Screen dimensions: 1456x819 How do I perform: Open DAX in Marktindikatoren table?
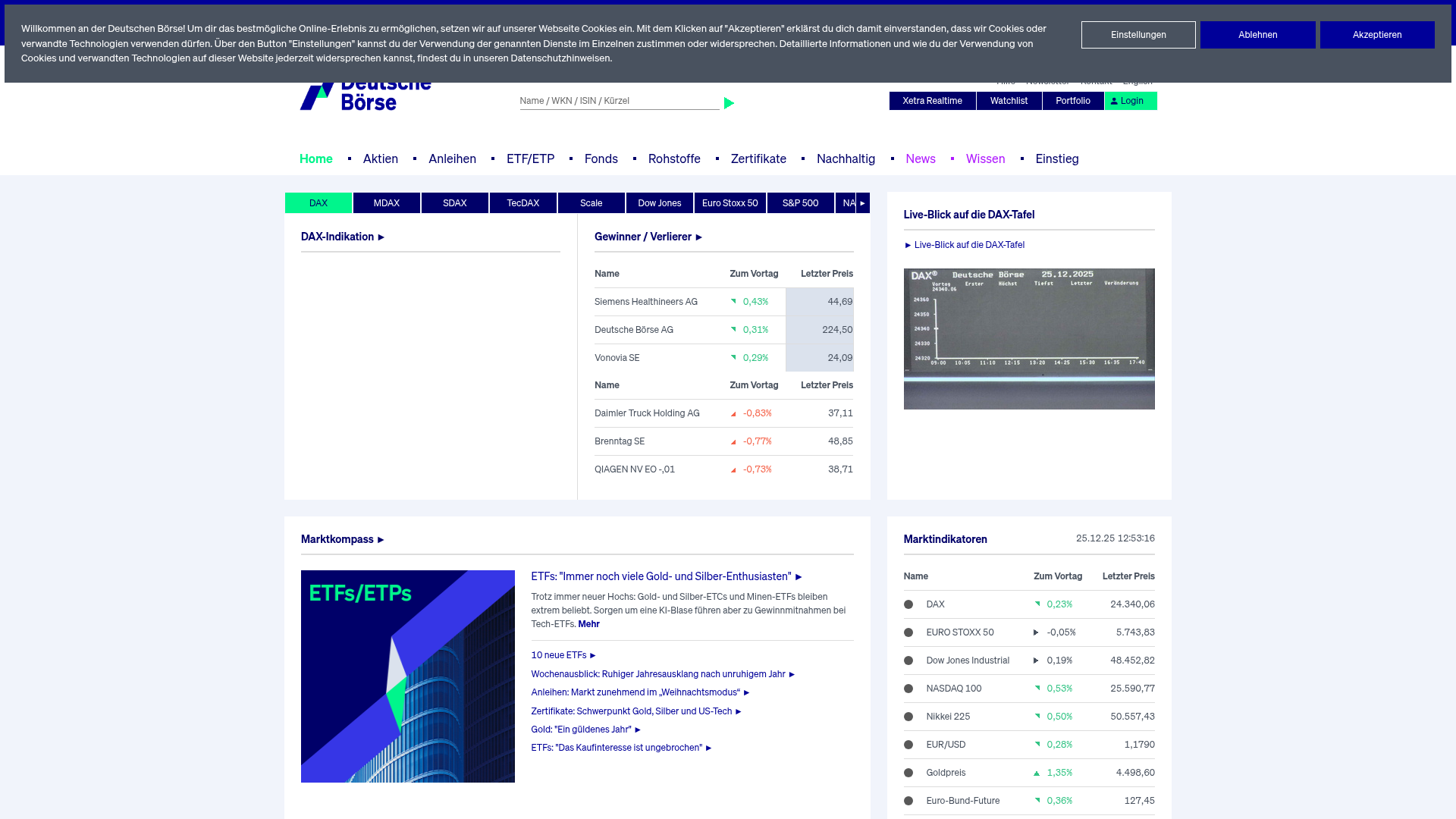pos(936,604)
